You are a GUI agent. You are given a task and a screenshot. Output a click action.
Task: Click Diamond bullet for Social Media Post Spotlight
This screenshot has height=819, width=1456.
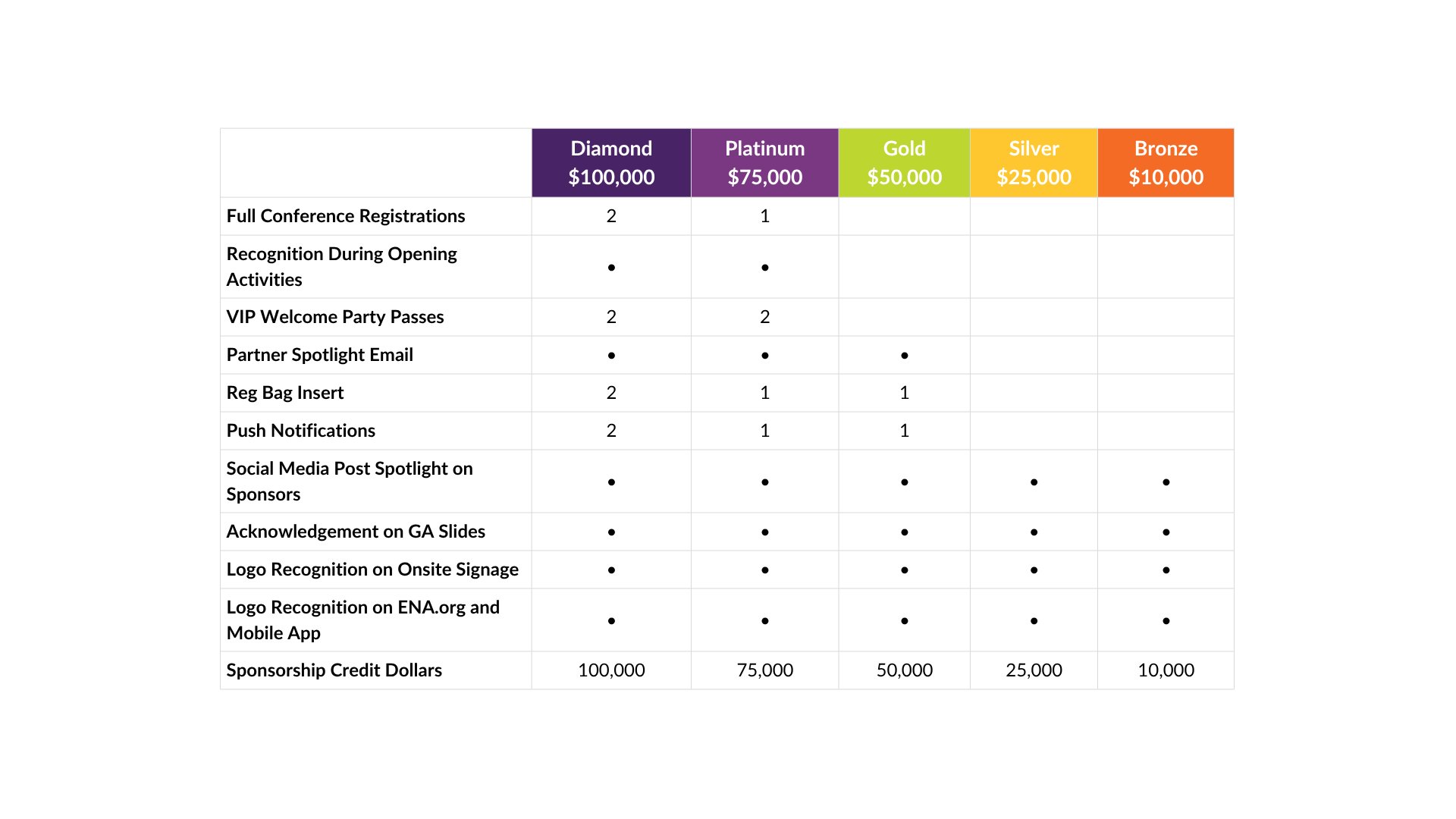(611, 482)
